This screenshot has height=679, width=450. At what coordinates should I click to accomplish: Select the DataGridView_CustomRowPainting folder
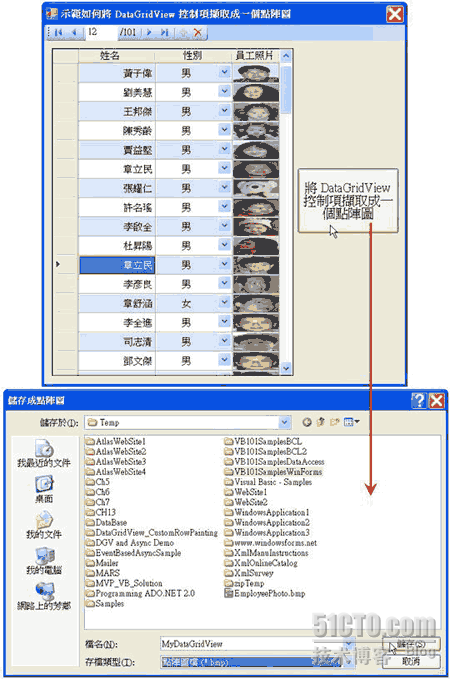click(x=152, y=533)
